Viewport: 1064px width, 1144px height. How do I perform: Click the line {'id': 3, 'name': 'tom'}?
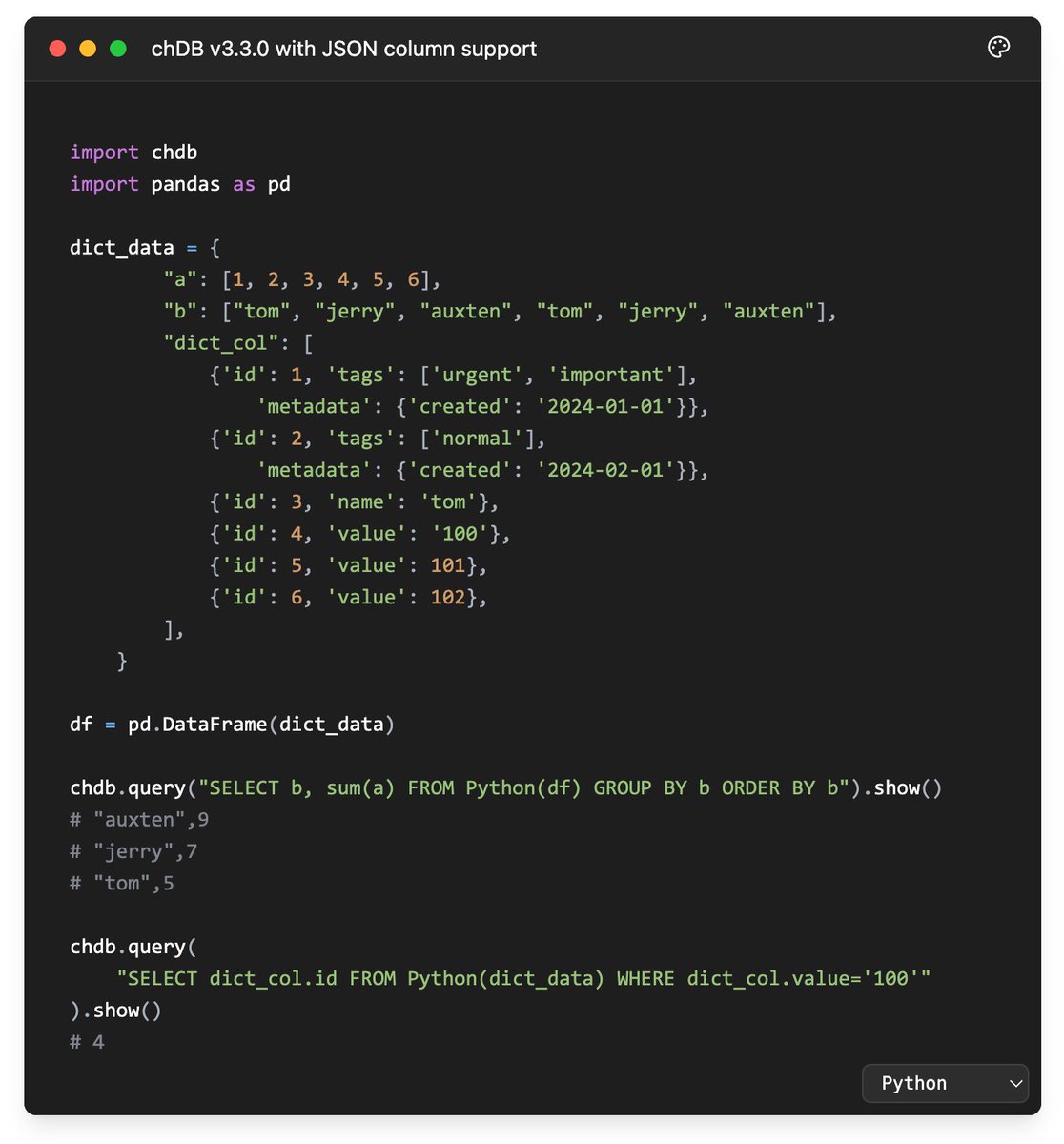[x=354, y=501]
